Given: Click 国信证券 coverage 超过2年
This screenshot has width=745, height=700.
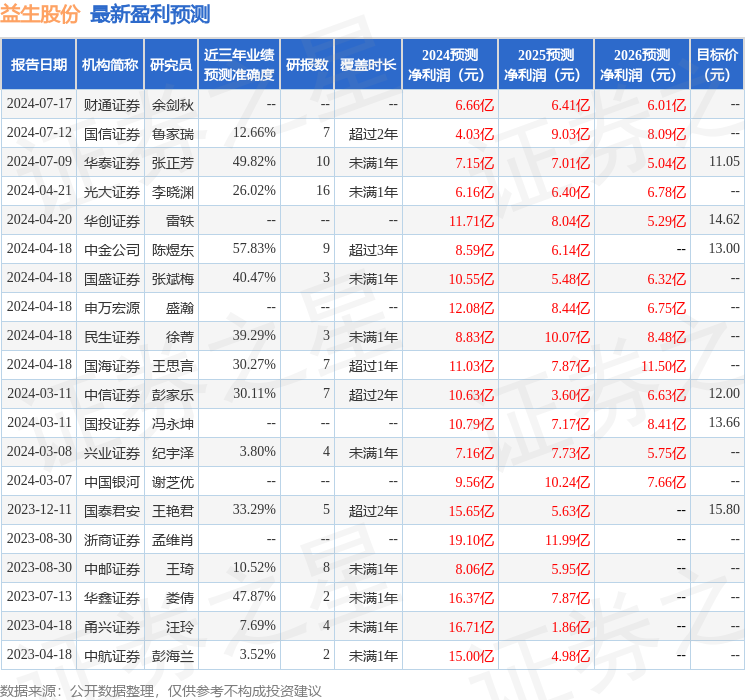Looking at the screenshot, I should point(373,134).
